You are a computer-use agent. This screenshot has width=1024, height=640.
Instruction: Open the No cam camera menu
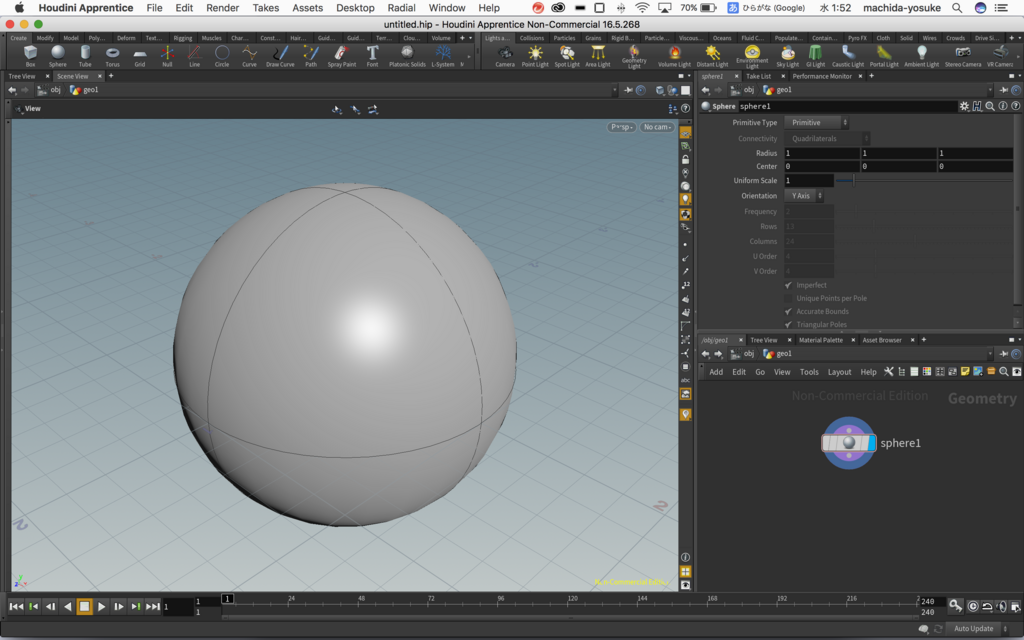(657, 127)
